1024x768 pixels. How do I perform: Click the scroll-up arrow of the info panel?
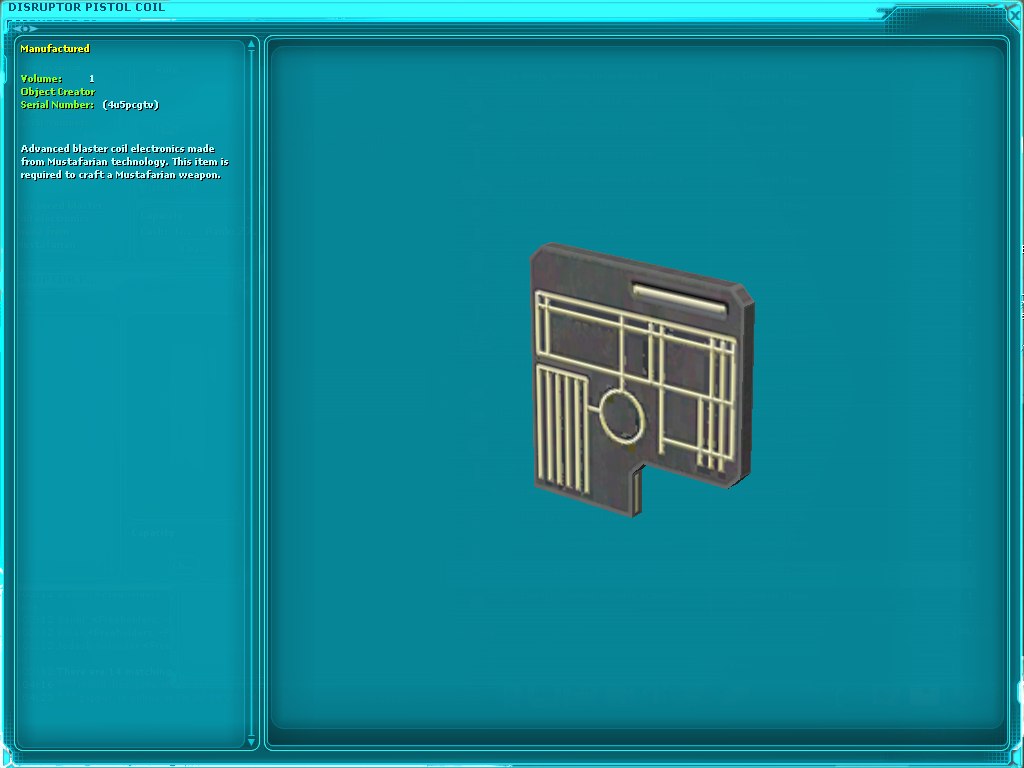251,45
